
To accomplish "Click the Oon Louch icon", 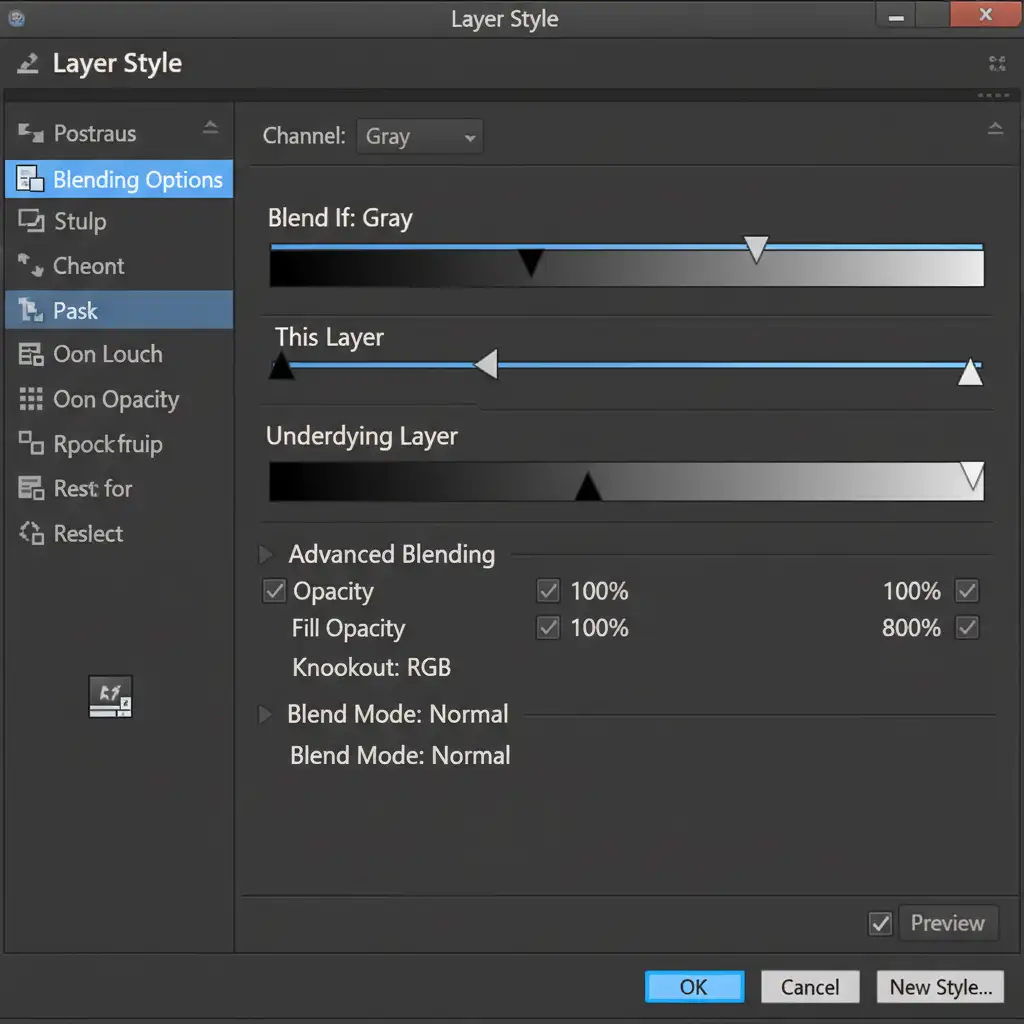I will [31, 355].
